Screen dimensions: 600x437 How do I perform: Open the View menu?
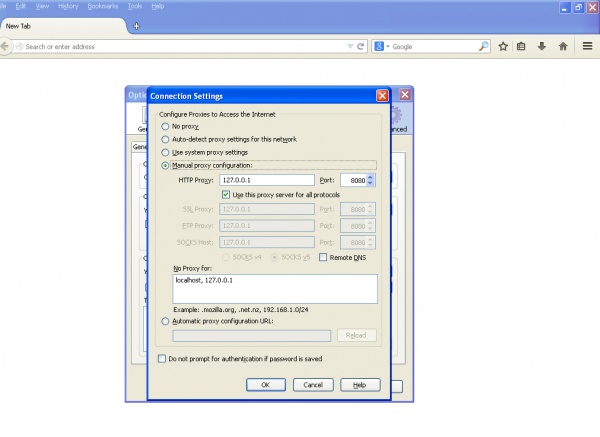tap(42, 6)
